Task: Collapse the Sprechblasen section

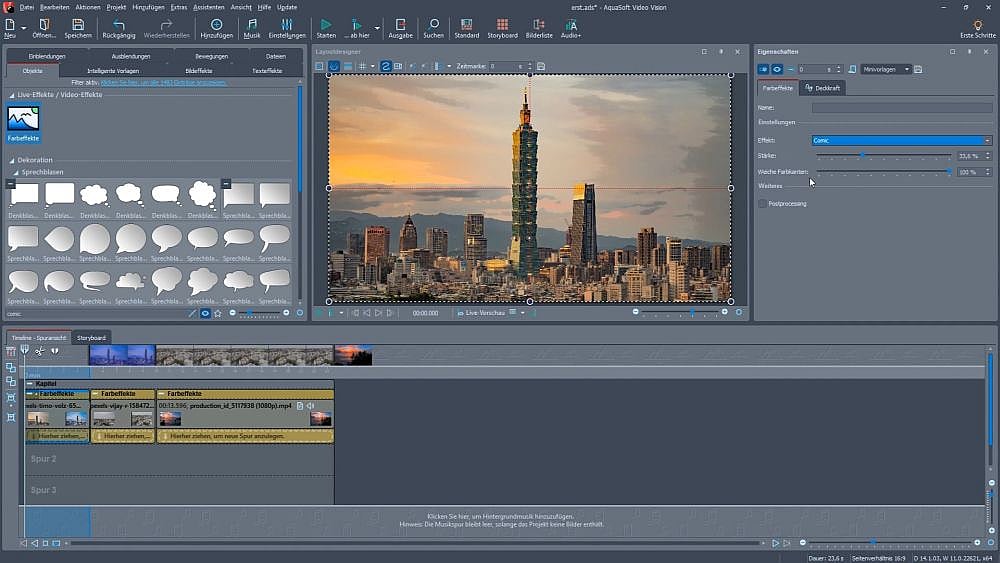Action: tap(17, 172)
